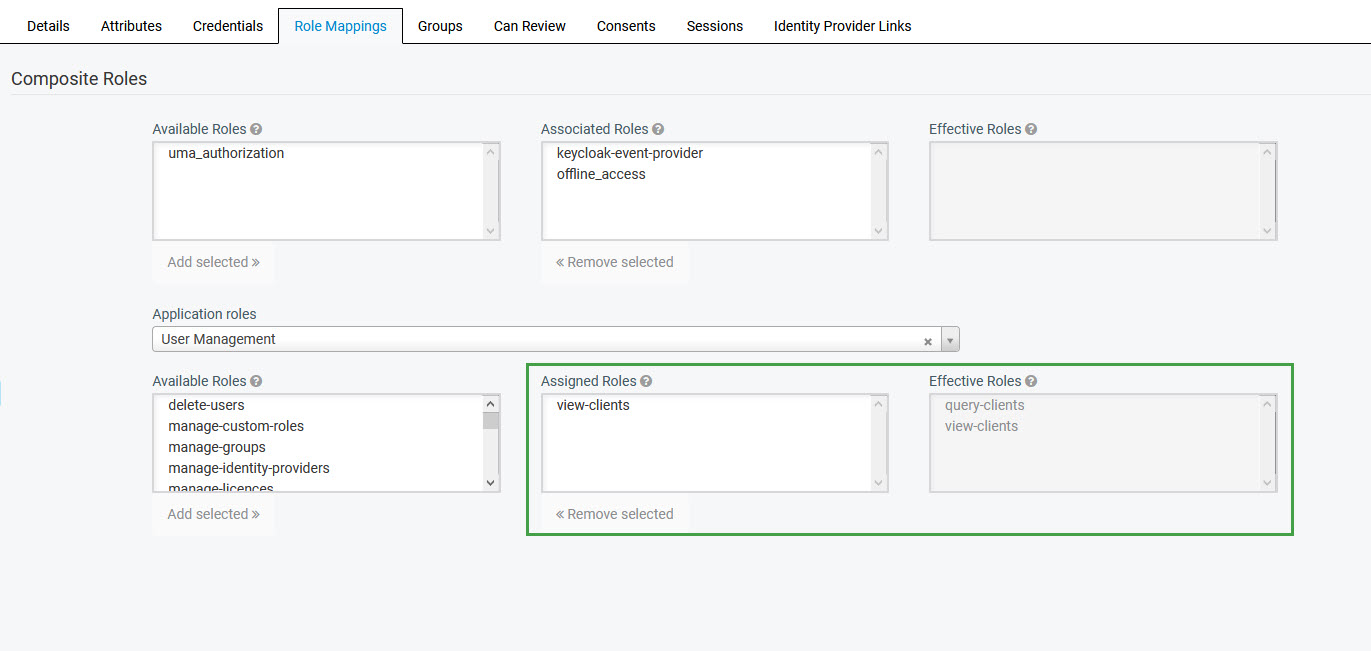This screenshot has height=651, width=1371.
Task: Click Add selected under uma_authorization list
Action: coord(213,262)
